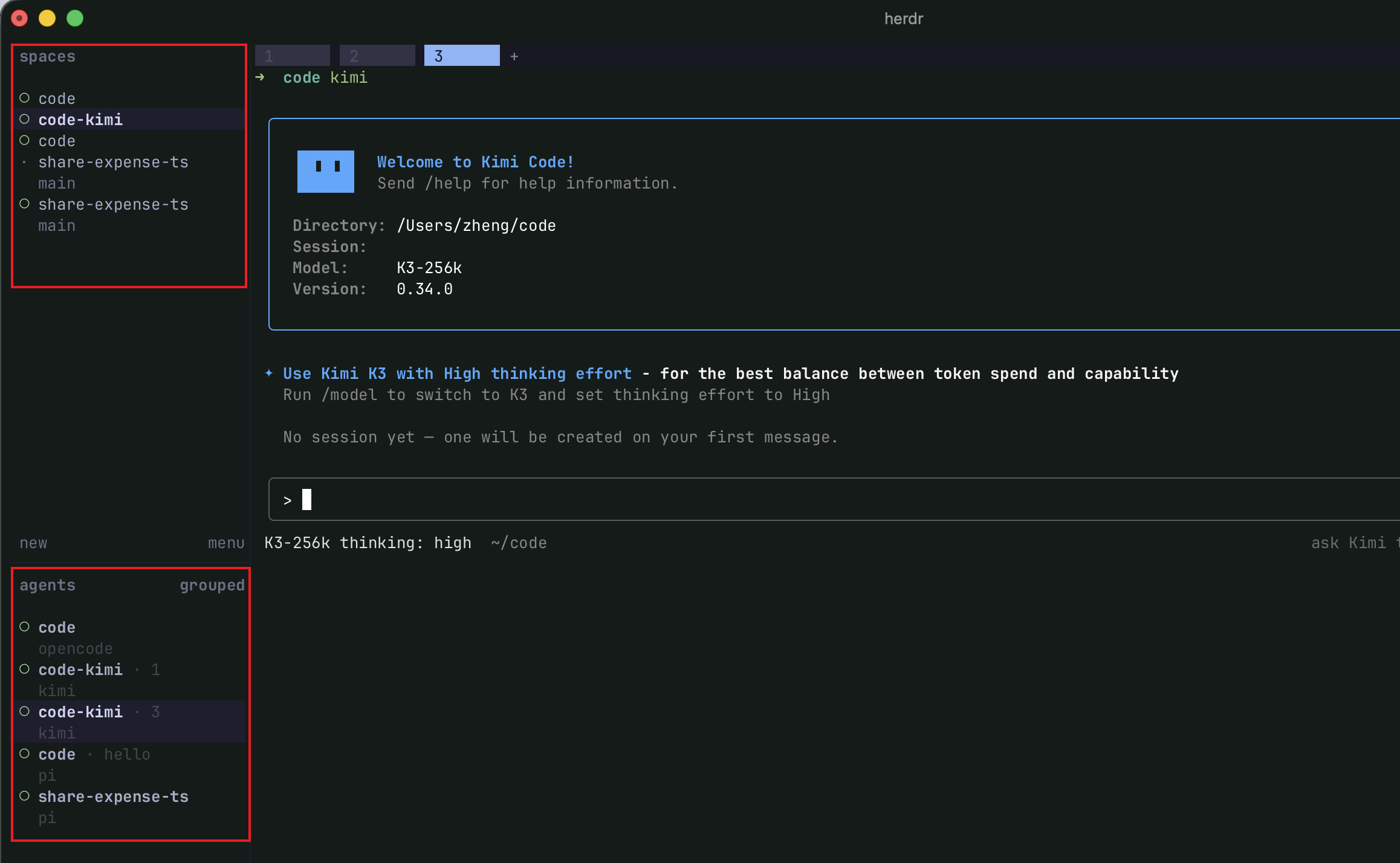Click the 'Session:' label in welcome box
The height and width of the screenshot is (863, 1400).
tap(329, 247)
